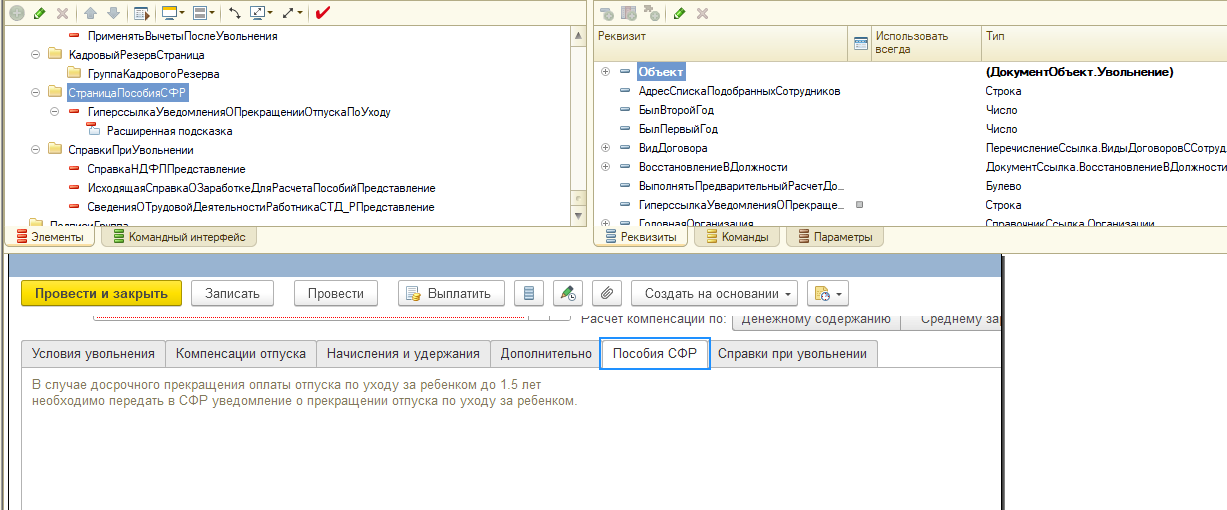This screenshot has height=510, width=1227.
Task: Collapse the КадровыйРезервСтраница folder
Action: 36,54
